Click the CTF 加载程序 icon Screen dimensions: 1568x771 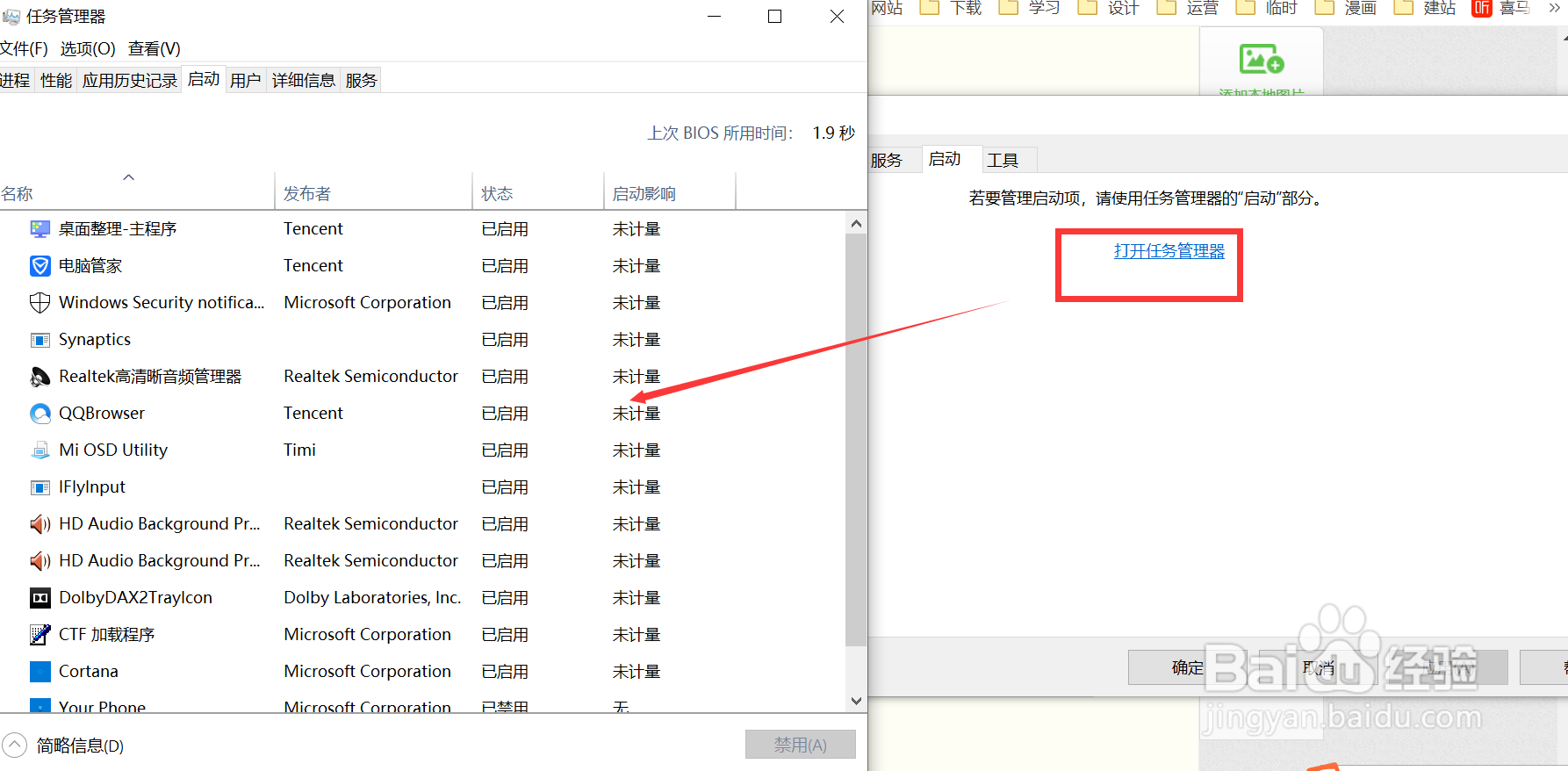point(40,635)
